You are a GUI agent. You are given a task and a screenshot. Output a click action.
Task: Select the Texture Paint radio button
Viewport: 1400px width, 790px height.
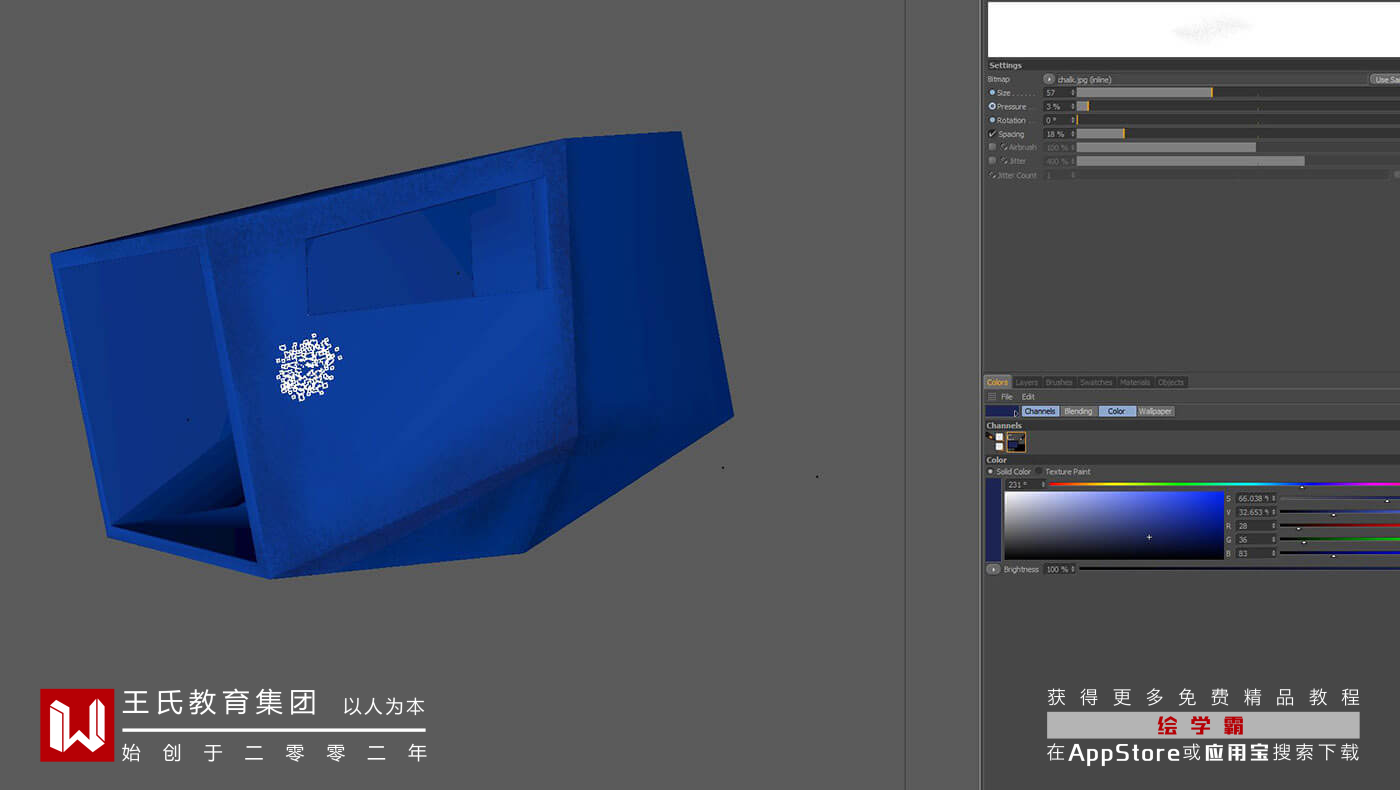[1039, 471]
